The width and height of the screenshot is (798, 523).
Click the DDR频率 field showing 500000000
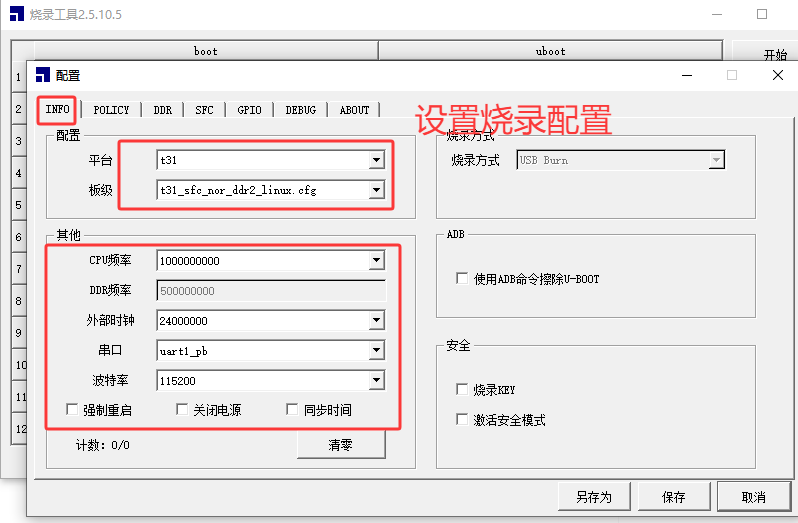click(x=271, y=290)
